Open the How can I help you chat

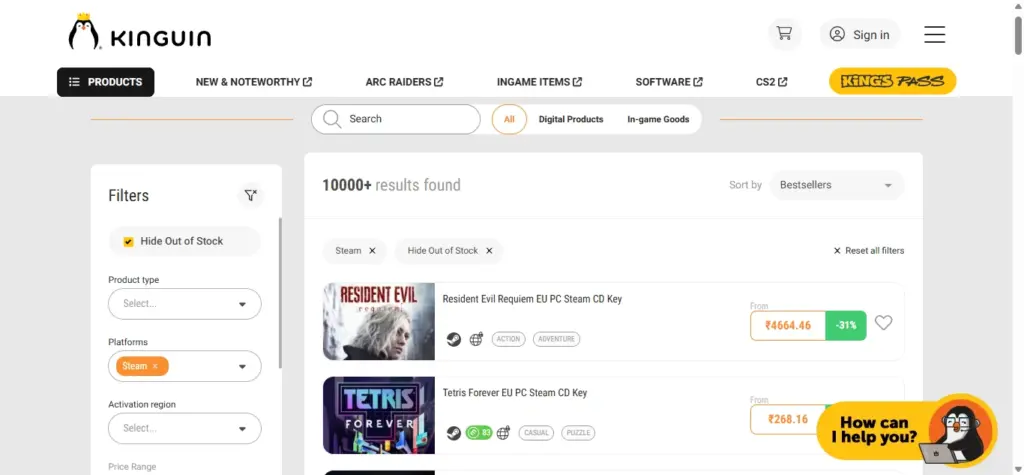906,430
